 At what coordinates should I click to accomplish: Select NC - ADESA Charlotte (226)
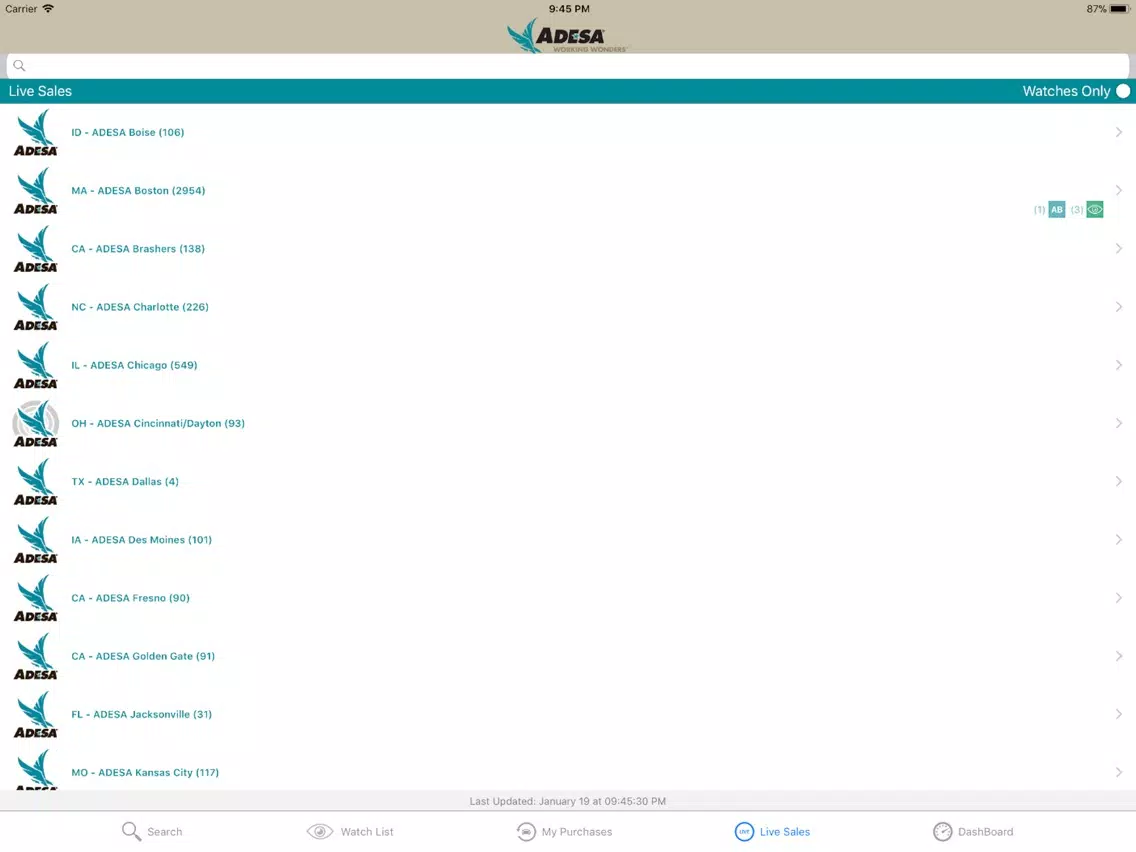pos(140,307)
